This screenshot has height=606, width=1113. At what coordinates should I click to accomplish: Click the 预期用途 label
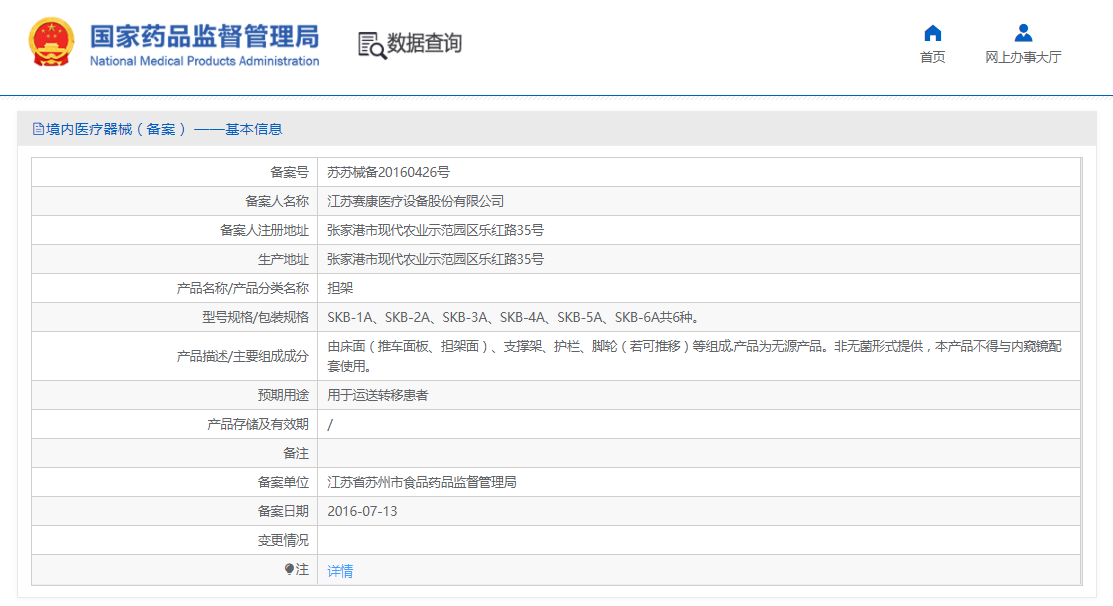[283, 395]
